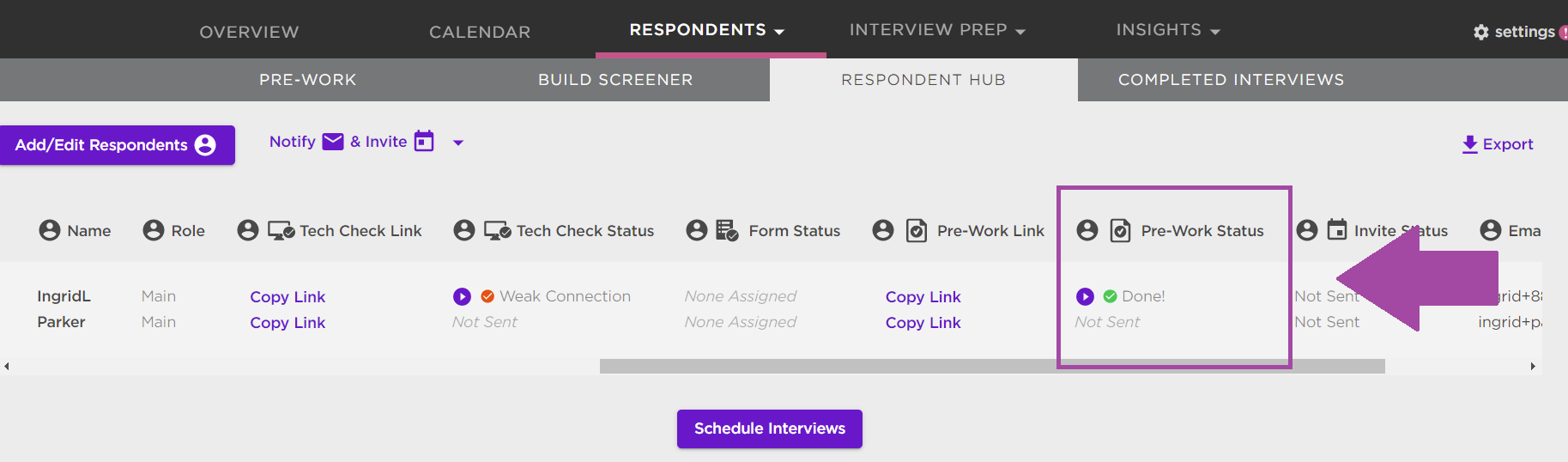Click the Notify envelope icon
The height and width of the screenshot is (462, 1568).
coord(333,142)
